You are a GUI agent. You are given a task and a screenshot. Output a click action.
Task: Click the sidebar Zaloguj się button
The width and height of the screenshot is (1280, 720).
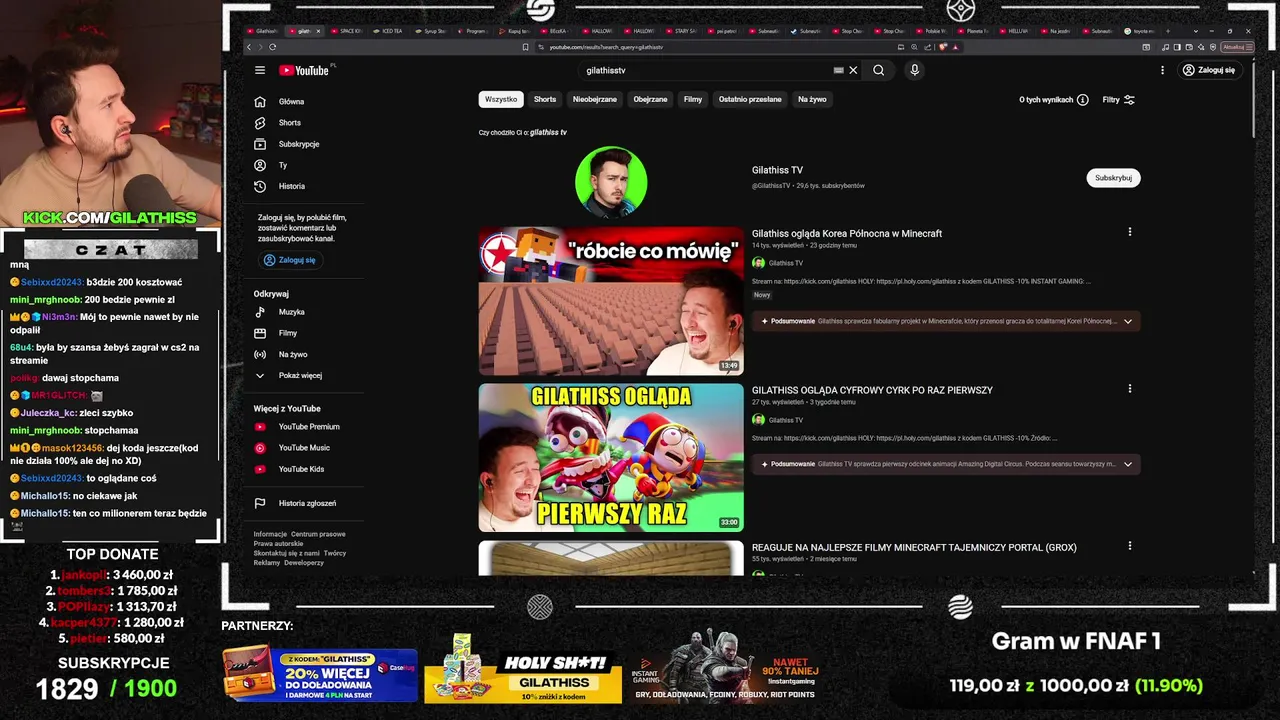click(x=289, y=260)
